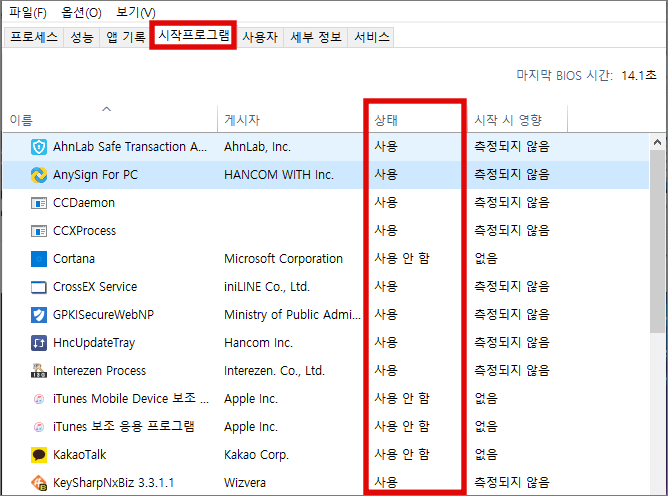
Task: Click the Interezen Process icon
Action: pyautogui.click(x=39, y=371)
